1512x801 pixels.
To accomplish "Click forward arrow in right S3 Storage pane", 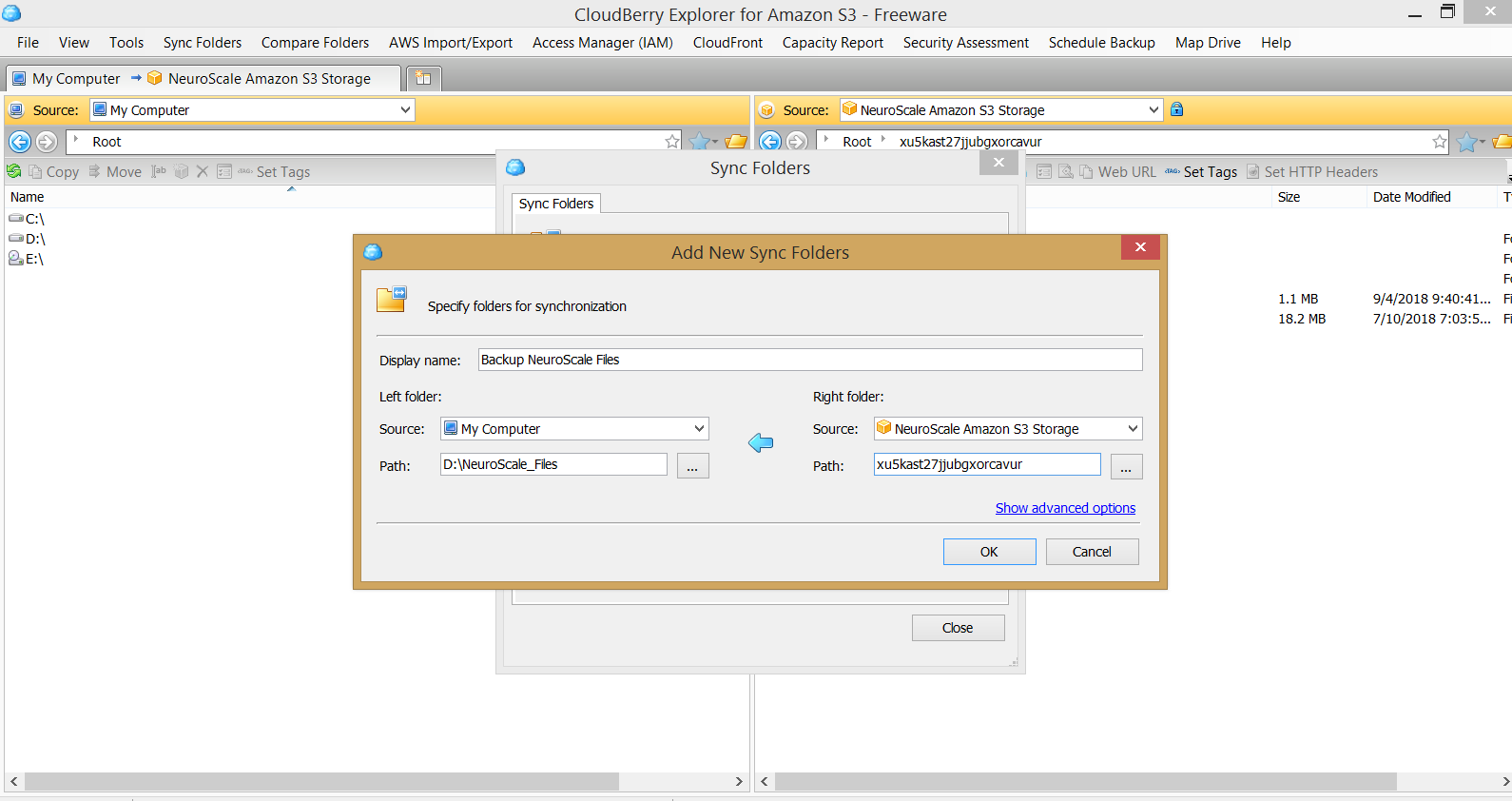I will click(797, 142).
